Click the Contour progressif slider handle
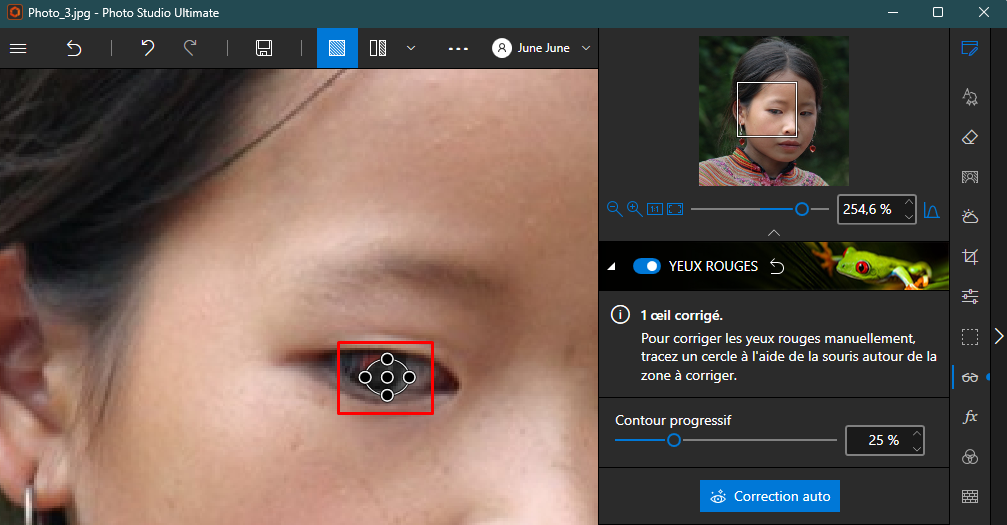Screen dimensions: 1007x525 tap(674, 440)
